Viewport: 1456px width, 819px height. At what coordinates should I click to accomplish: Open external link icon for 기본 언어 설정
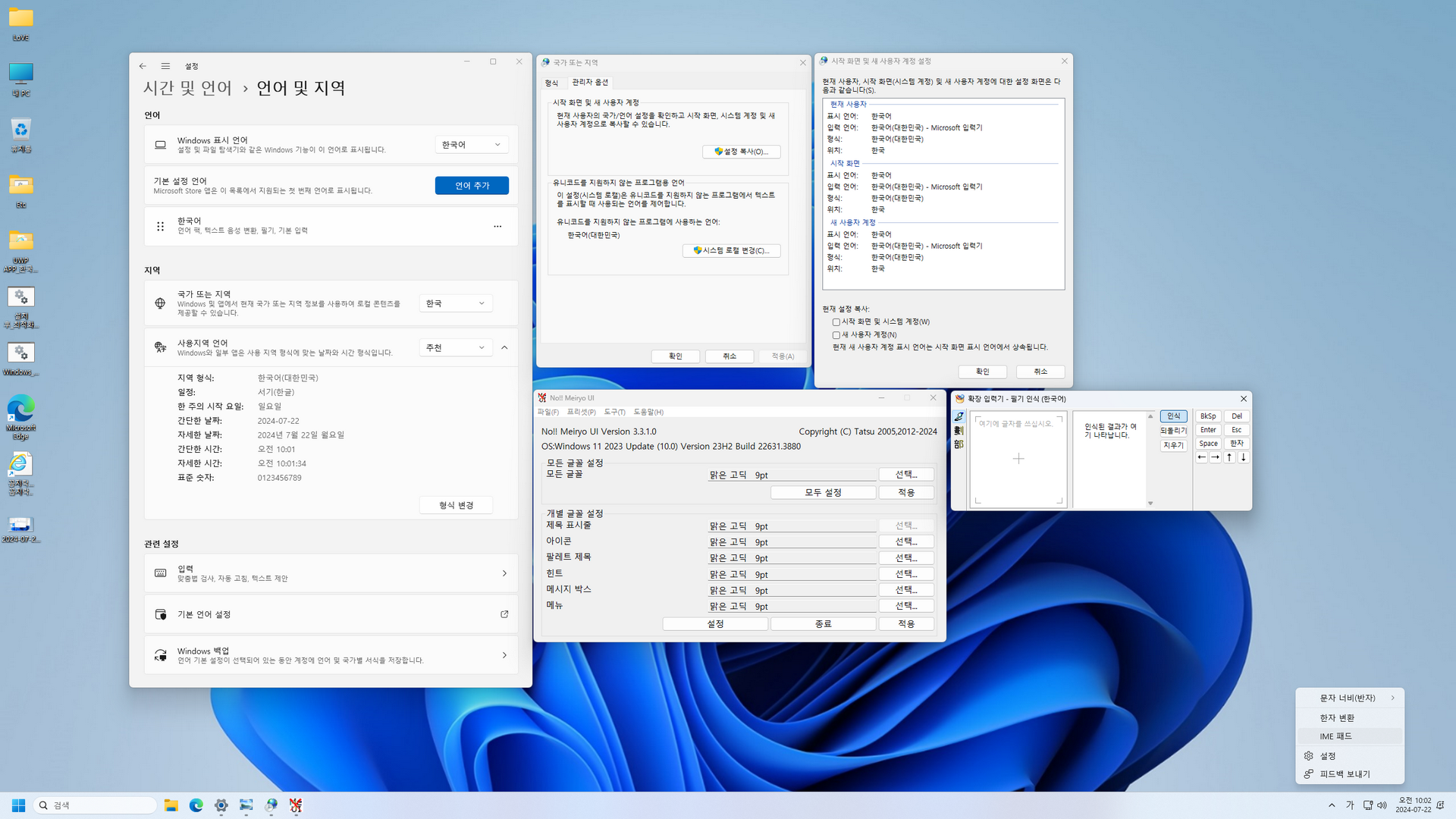(504, 614)
